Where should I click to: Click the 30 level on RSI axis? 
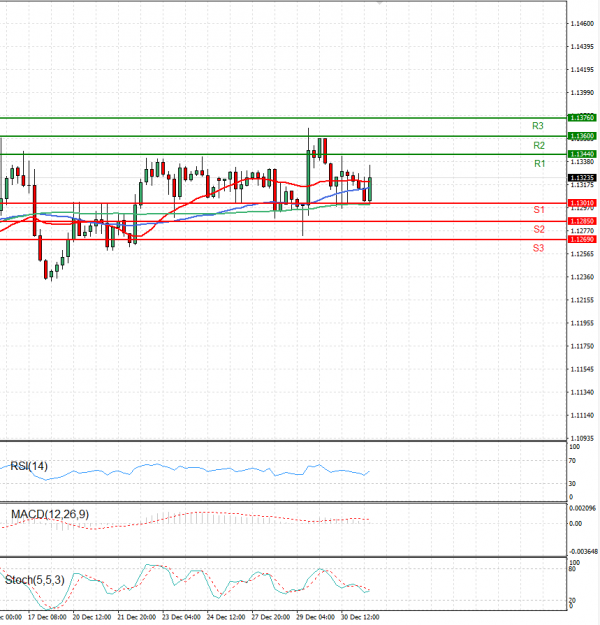[572, 483]
